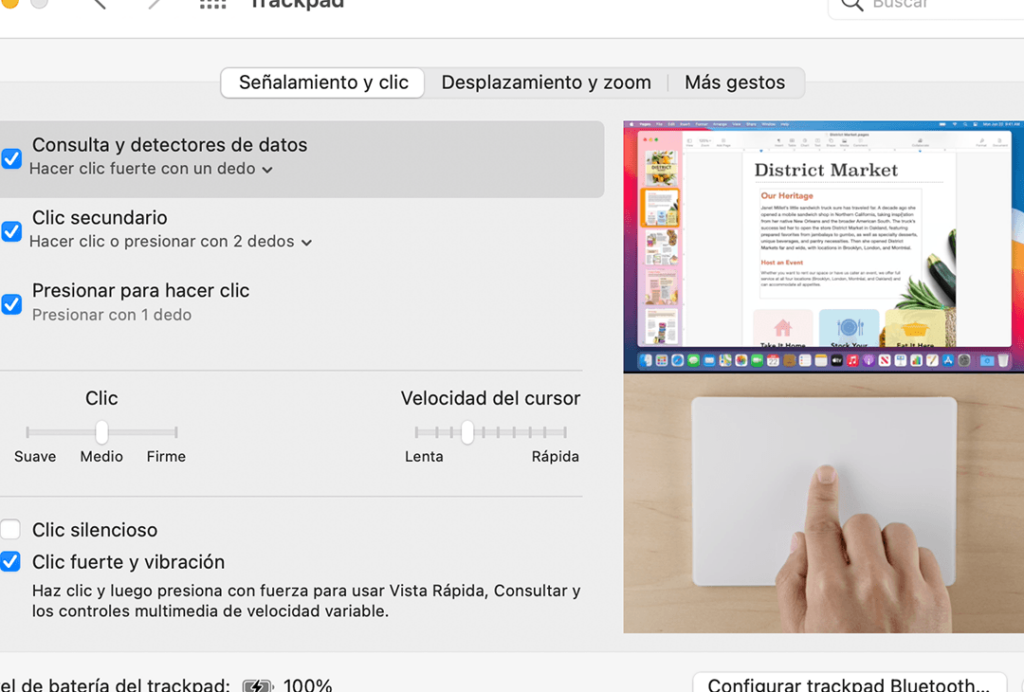Click "Configurar trackpad Bluetooth..." button
The image size is (1024, 692).
[x=852, y=684]
